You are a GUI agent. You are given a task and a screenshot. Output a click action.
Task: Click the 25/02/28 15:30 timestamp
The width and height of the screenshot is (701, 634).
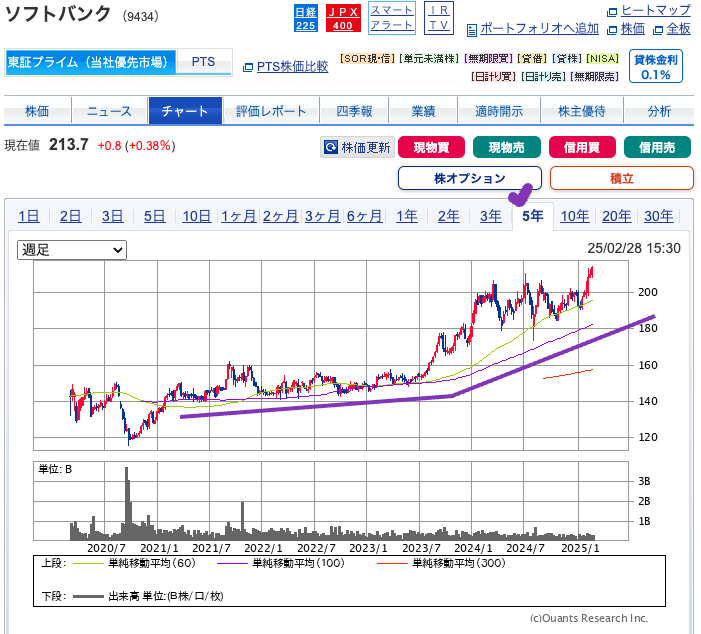pyautogui.click(x=634, y=248)
